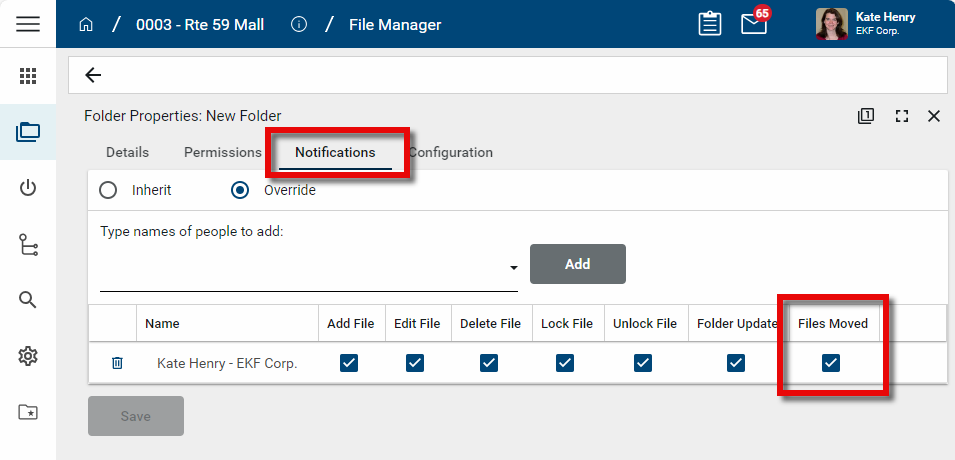The width and height of the screenshot is (955, 460).
Task: Expand the people names dropdown arrow
Action: [513, 268]
